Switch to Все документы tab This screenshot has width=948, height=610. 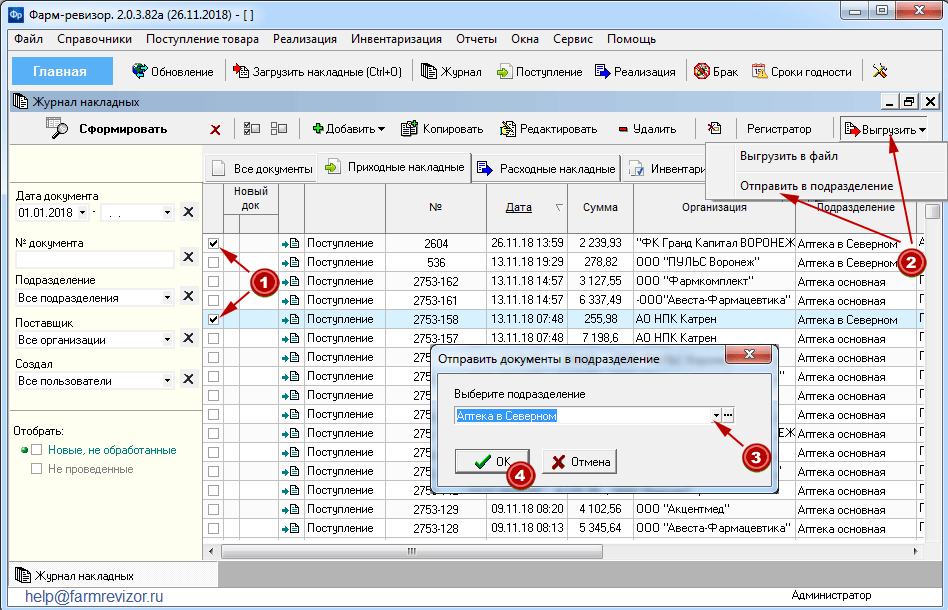[x=261, y=169]
